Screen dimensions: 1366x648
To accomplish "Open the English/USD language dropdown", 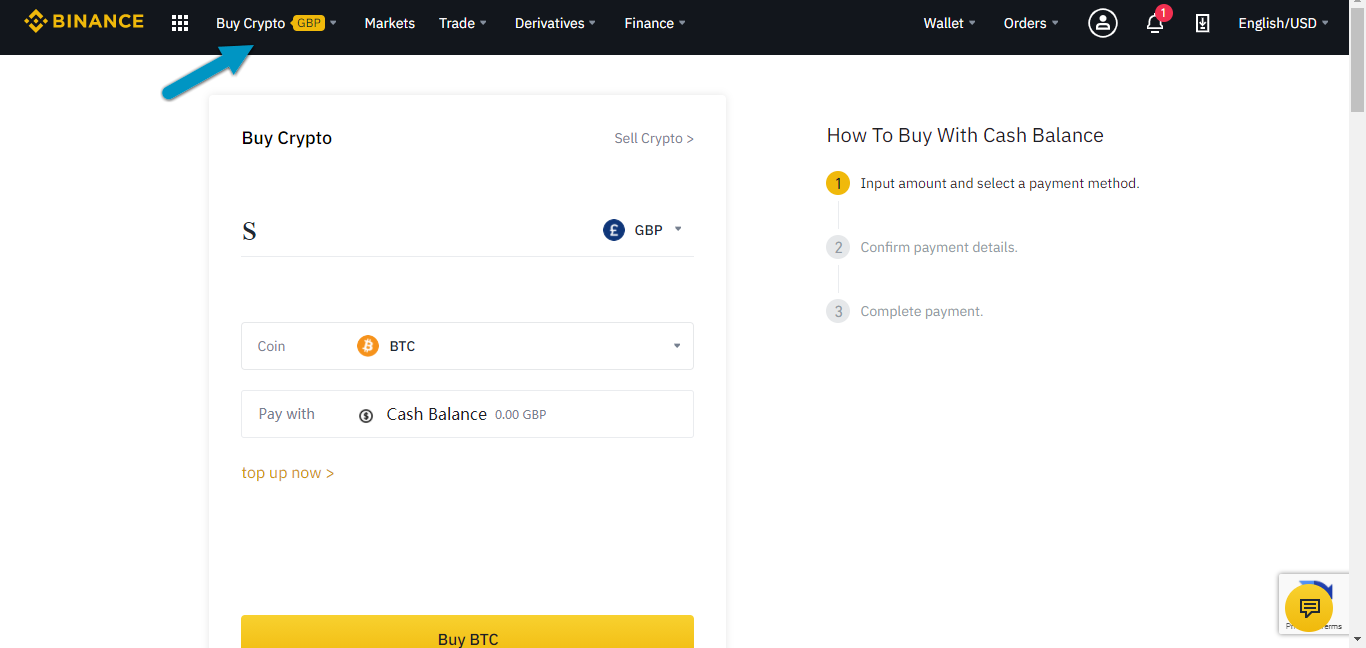I will pos(1283,23).
